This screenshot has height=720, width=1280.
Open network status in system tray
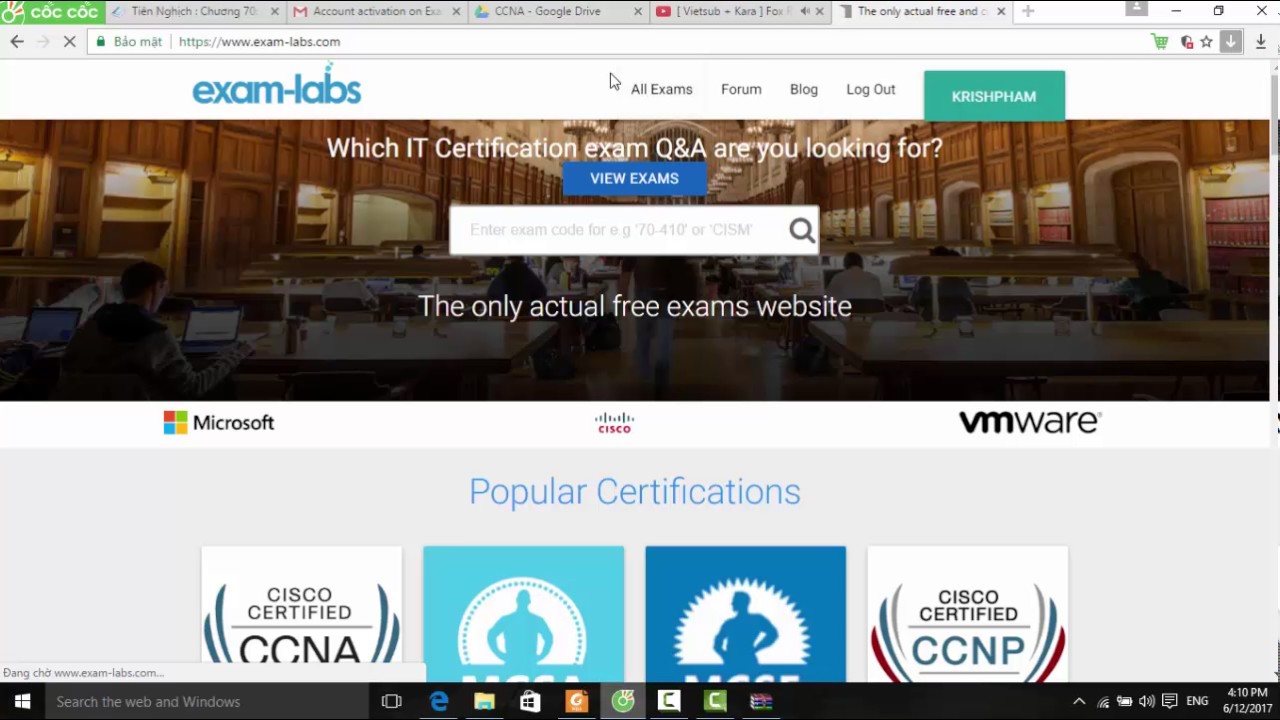(1103, 701)
